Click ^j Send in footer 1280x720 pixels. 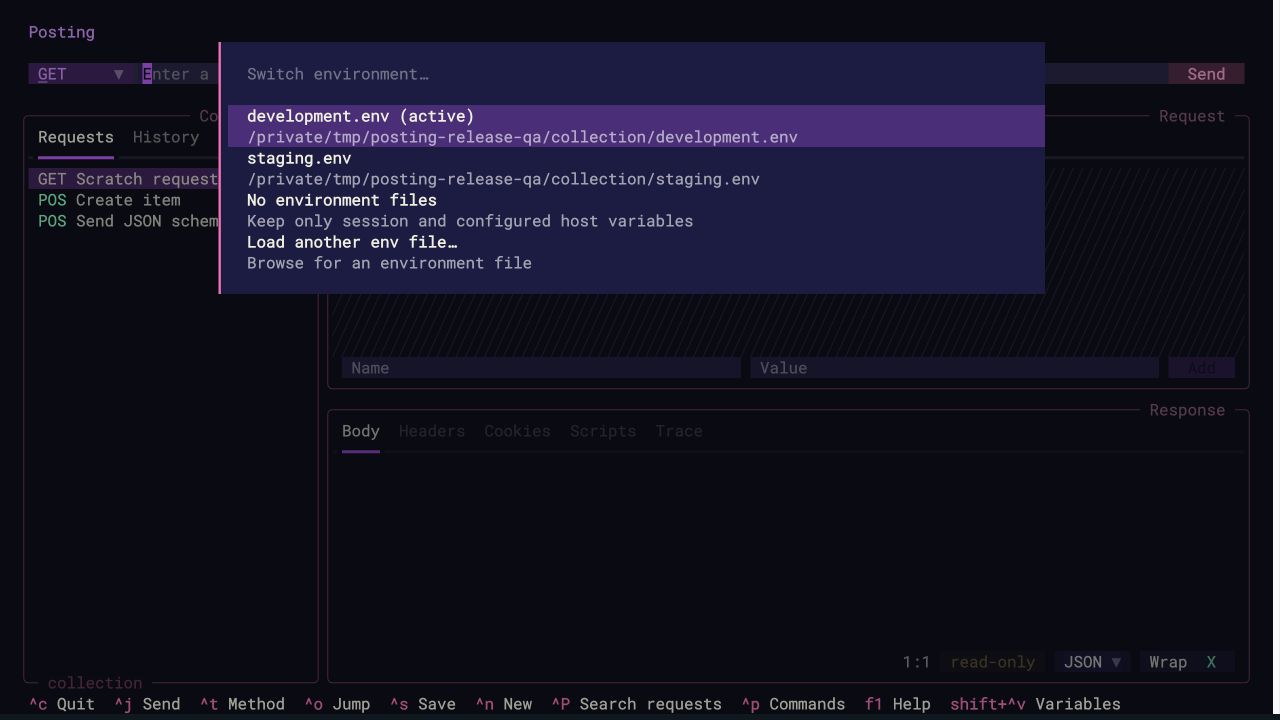tap(147, 704)
